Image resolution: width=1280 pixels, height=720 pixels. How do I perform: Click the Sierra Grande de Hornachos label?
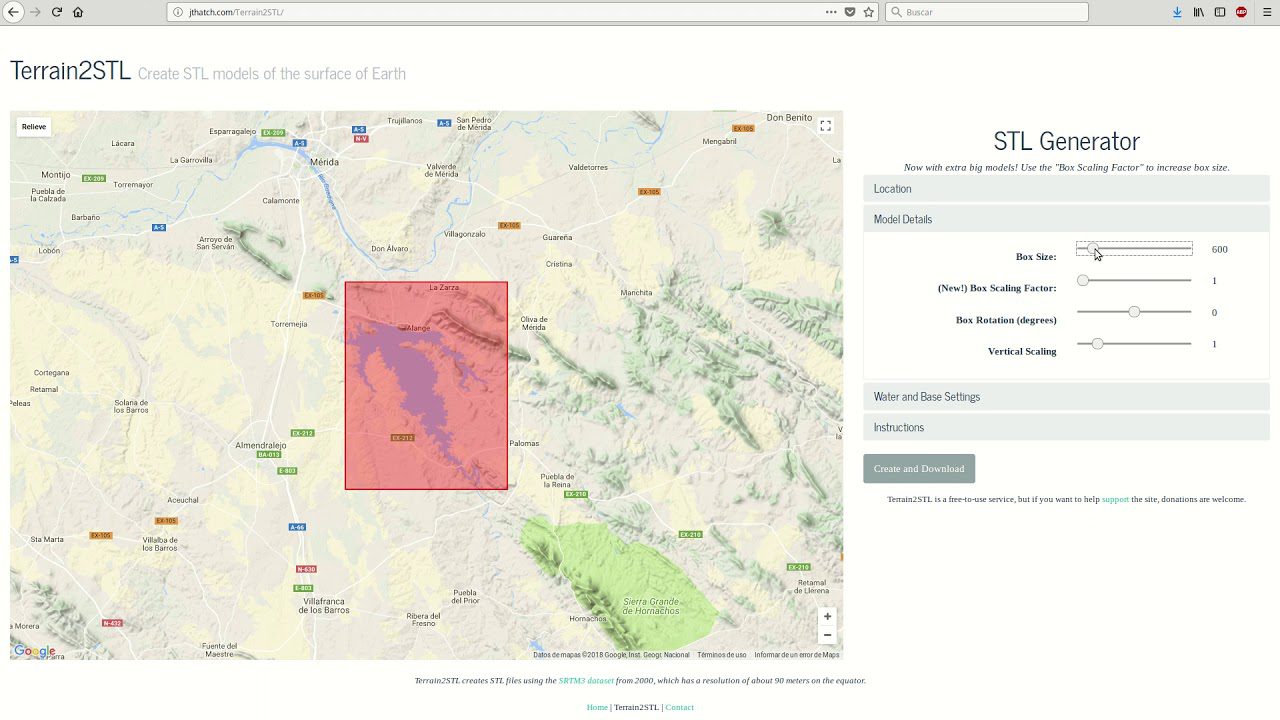click(x=652, y=606)
